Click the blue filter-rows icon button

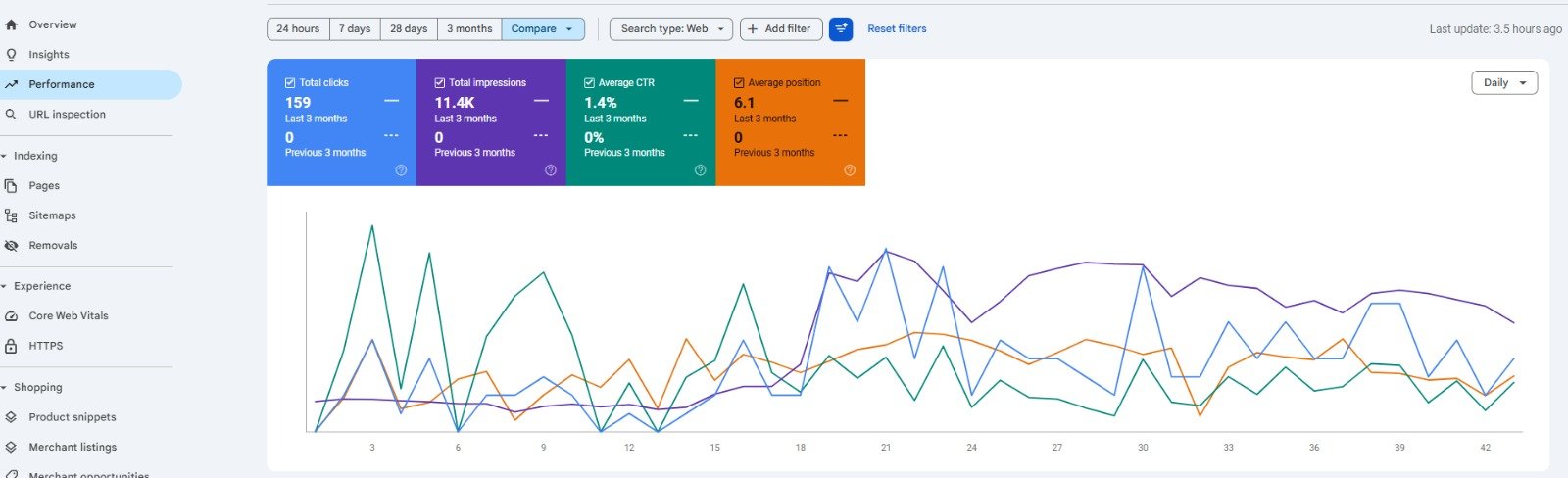841,29
